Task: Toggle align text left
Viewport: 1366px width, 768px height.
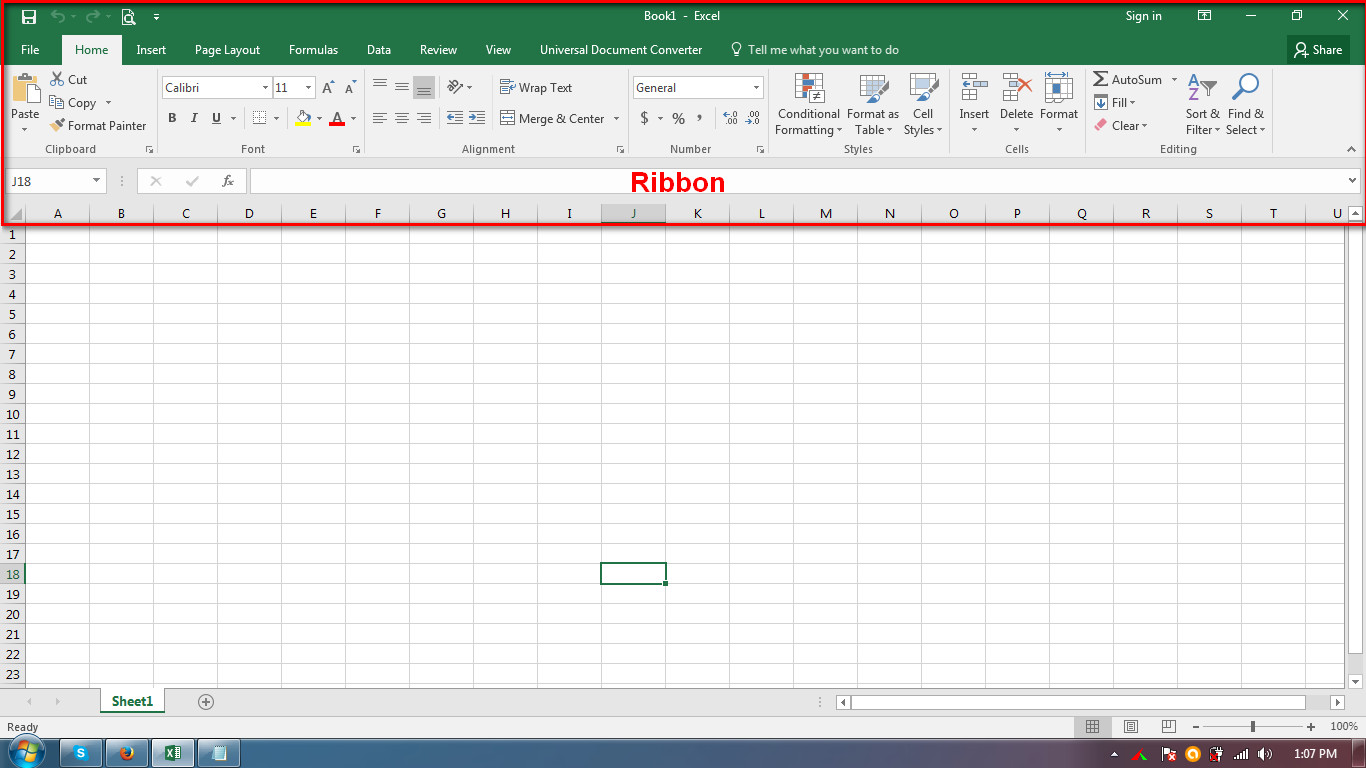Action: point(380,118)
